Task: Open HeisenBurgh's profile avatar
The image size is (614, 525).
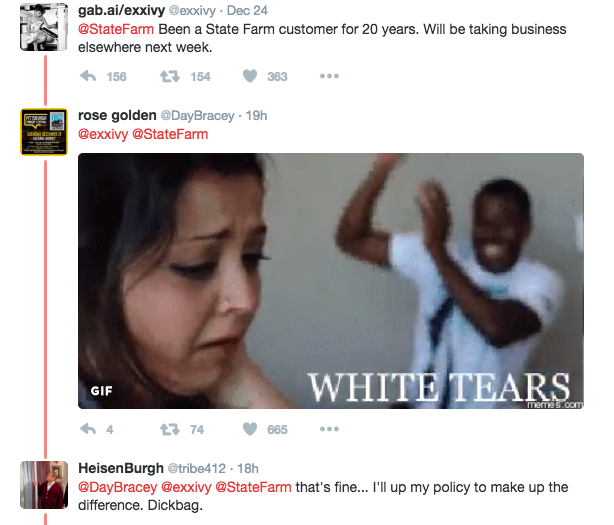Action: click(x=44, y=485)
